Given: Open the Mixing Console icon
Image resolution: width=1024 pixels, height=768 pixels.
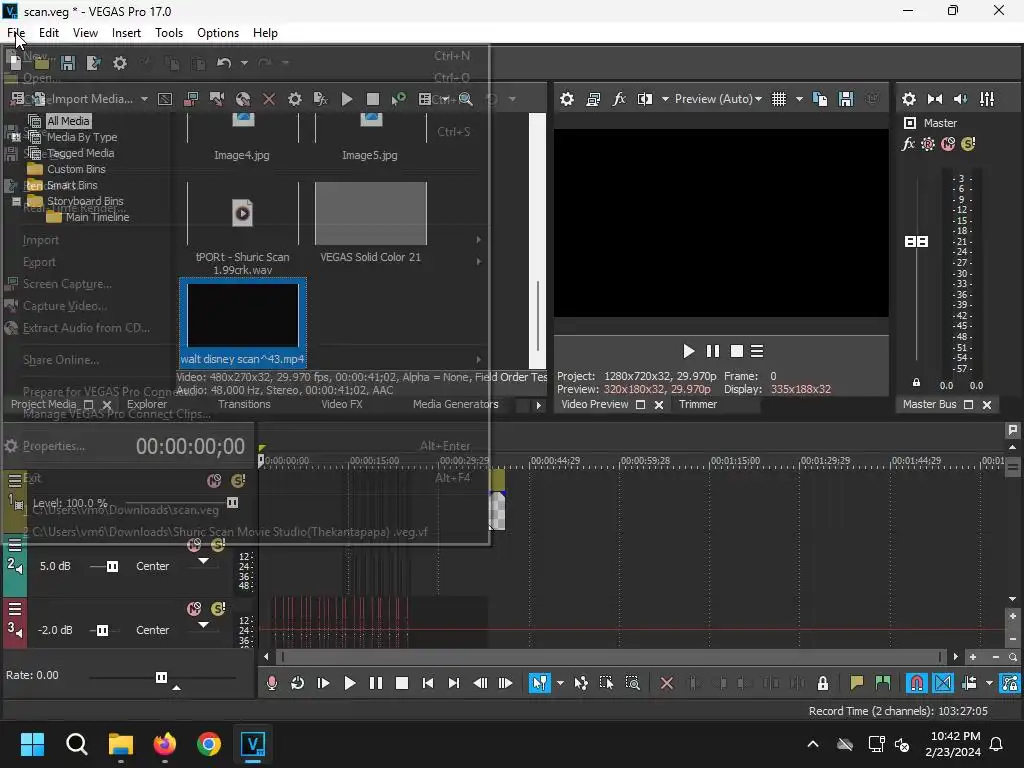Looking at the screenshot, I should [987, 99].
